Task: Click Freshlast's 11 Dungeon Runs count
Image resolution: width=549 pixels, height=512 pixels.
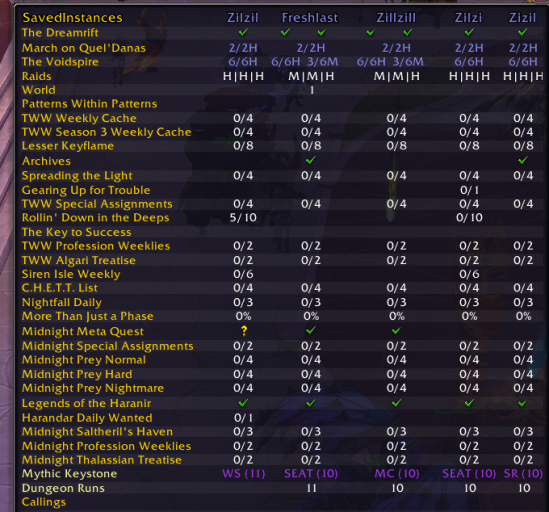Action: pyautogui.click(x=311, y=488)
